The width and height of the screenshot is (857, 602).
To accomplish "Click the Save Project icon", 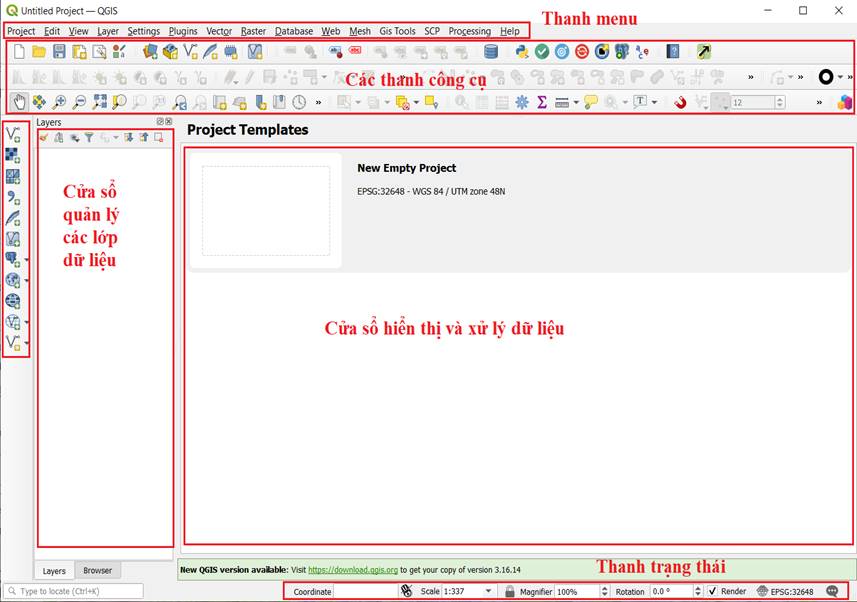I will point(59,52).
